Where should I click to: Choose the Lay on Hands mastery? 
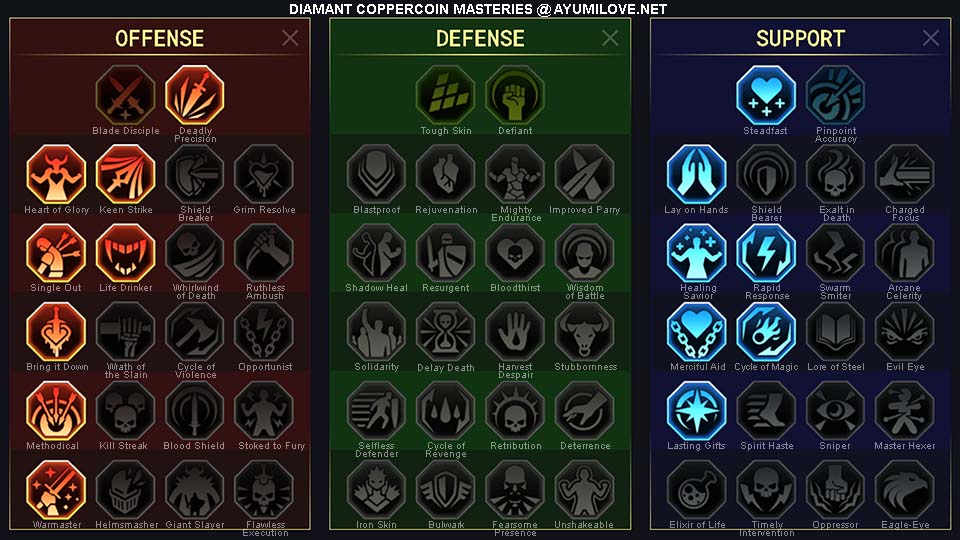coord(696,174)
